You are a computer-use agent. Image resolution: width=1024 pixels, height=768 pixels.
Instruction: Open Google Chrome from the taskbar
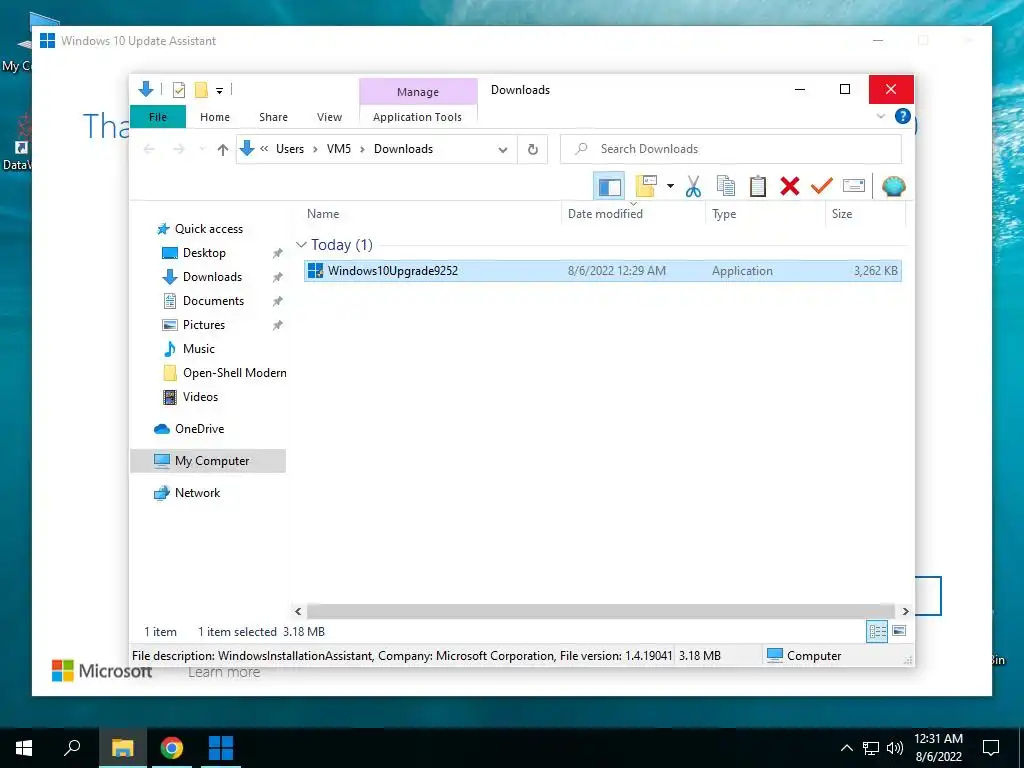pyautogui.click(x=172, y=748)
